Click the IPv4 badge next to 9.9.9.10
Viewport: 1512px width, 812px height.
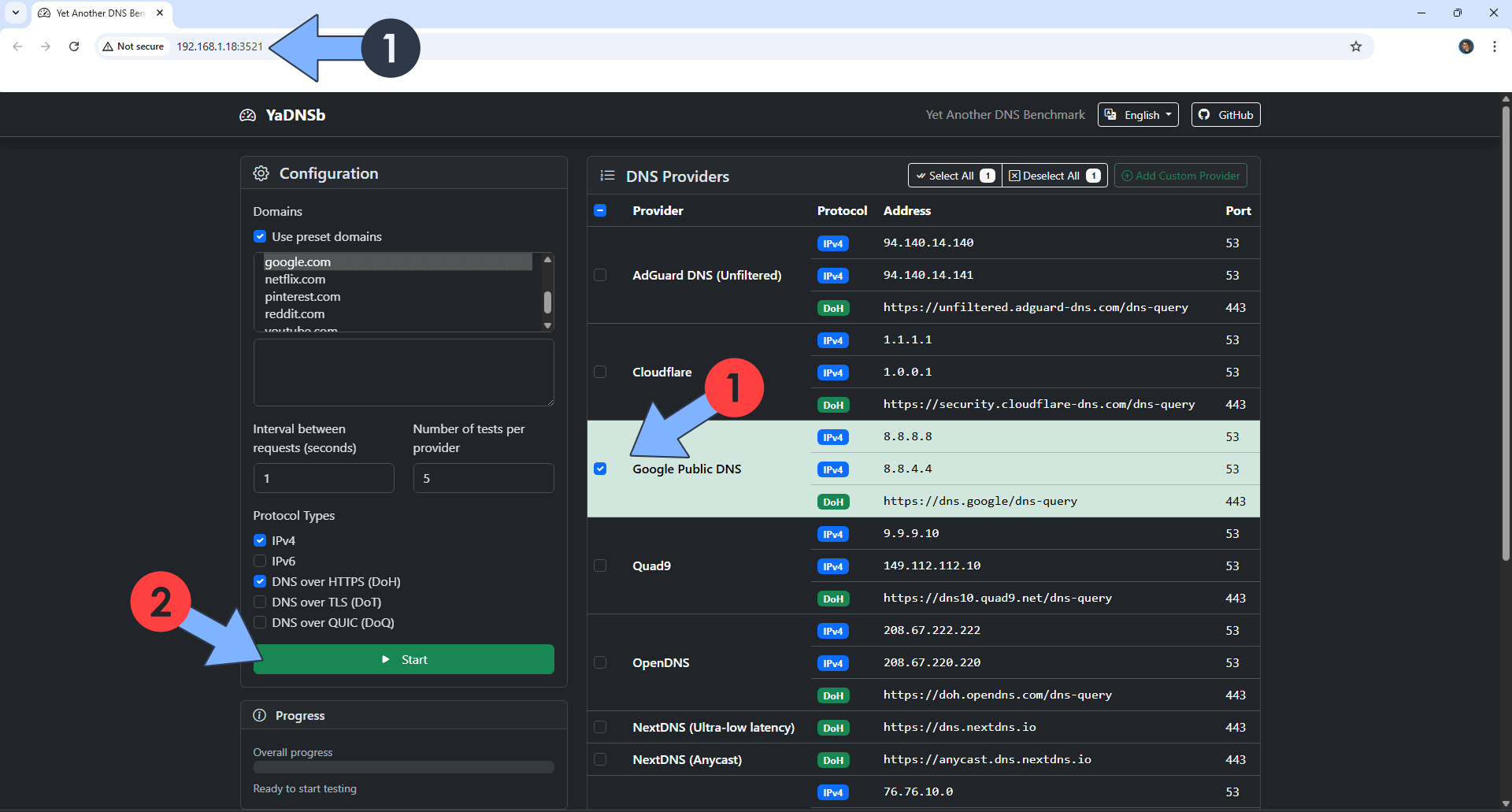(833, 534)
